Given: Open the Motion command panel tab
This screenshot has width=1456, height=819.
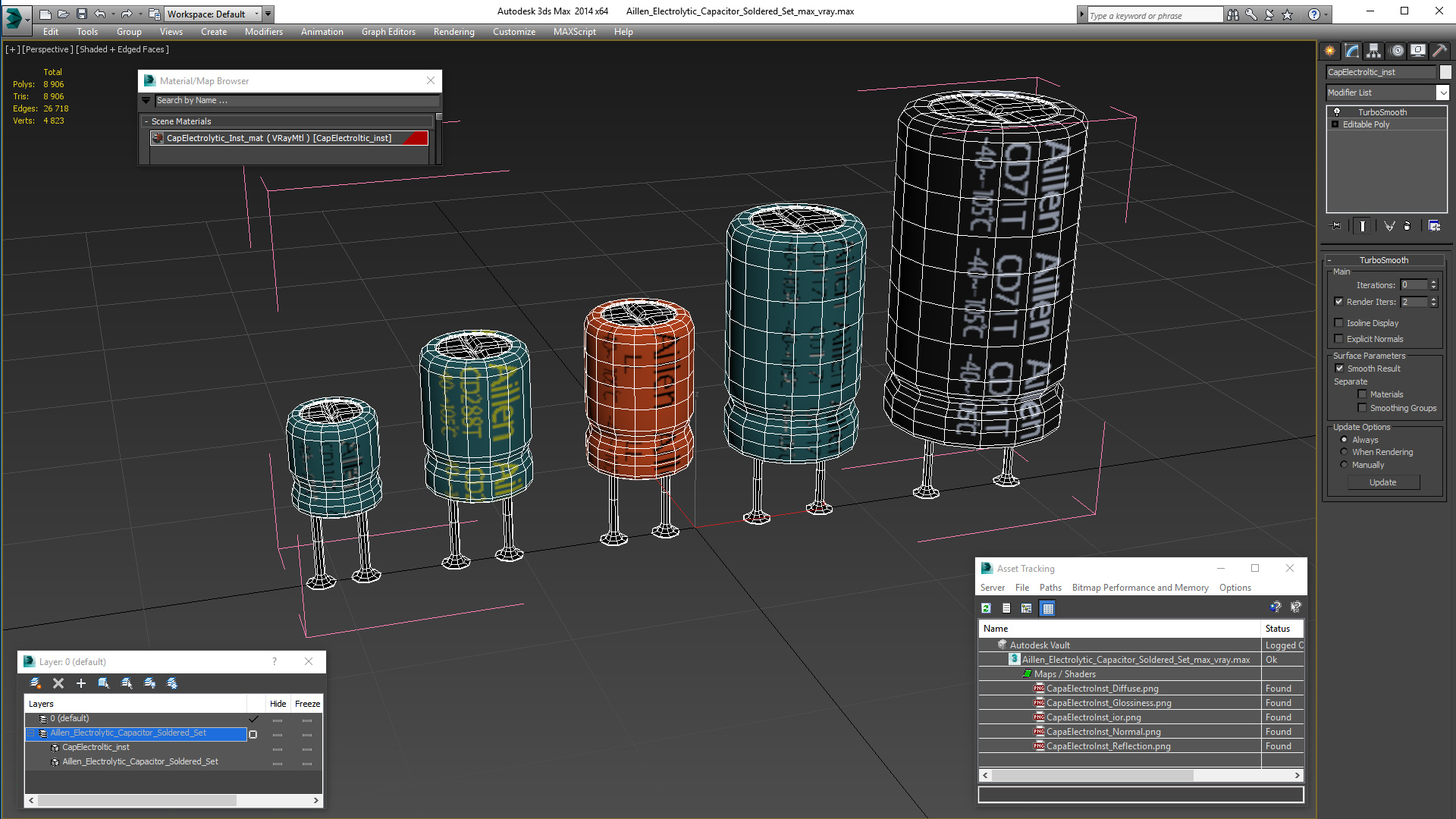Looking at the screenshot, I should click(1396, 51).
